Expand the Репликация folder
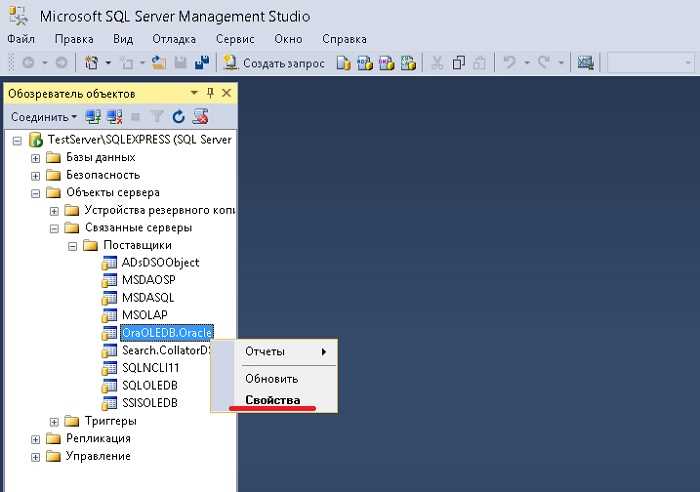Image resolution: width=700 pixels, height=492 pixels. click(x=35, y=439)
